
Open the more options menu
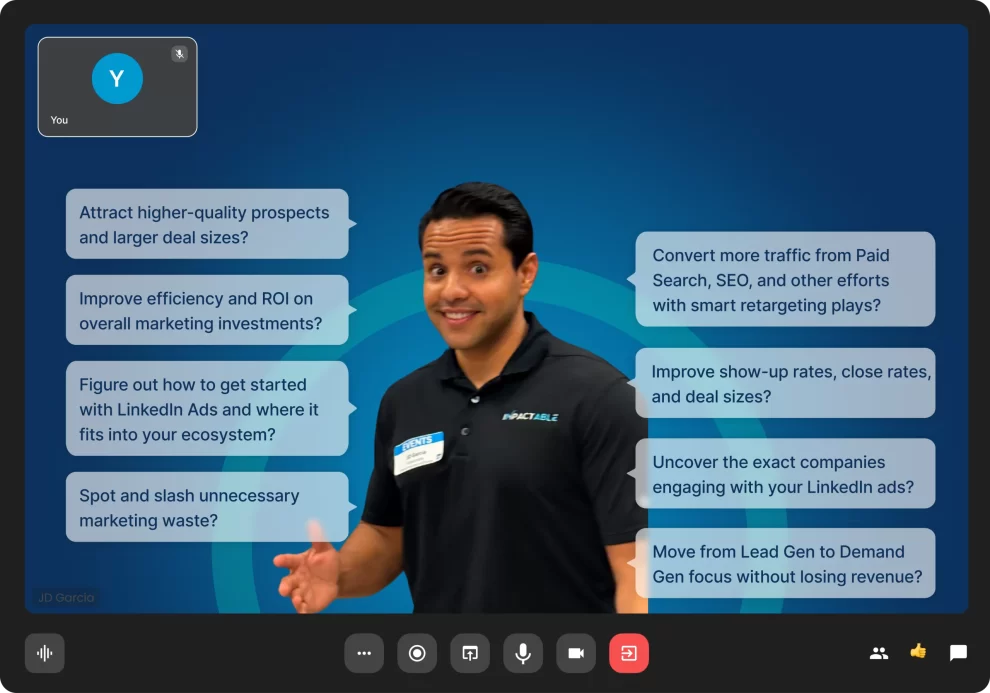(364, 653)
